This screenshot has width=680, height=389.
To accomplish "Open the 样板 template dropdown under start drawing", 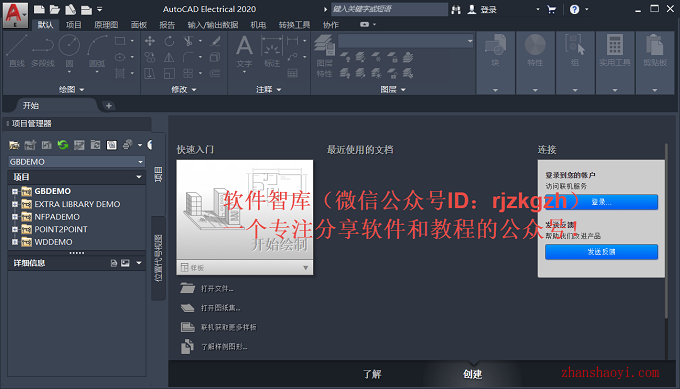I will click(x=245, y=268).
